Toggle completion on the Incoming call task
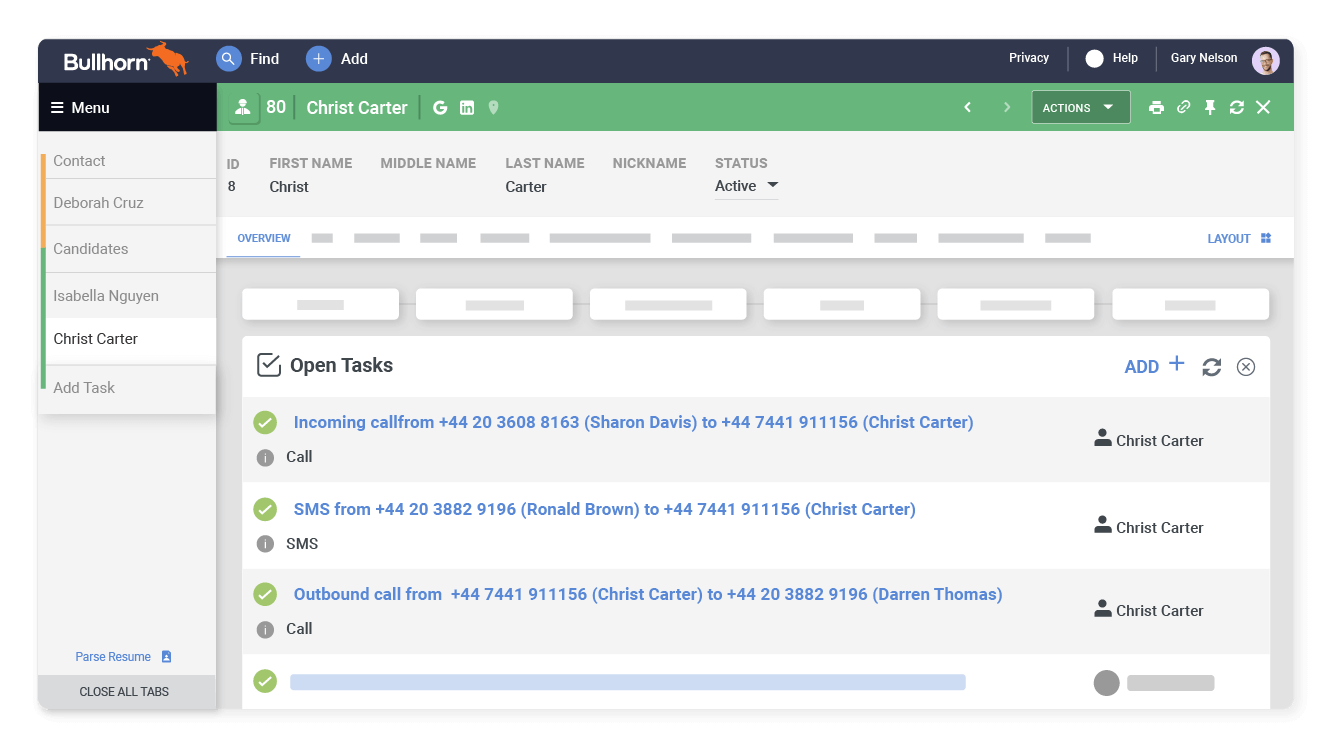 pyautogui.click(x=265, y=422)
